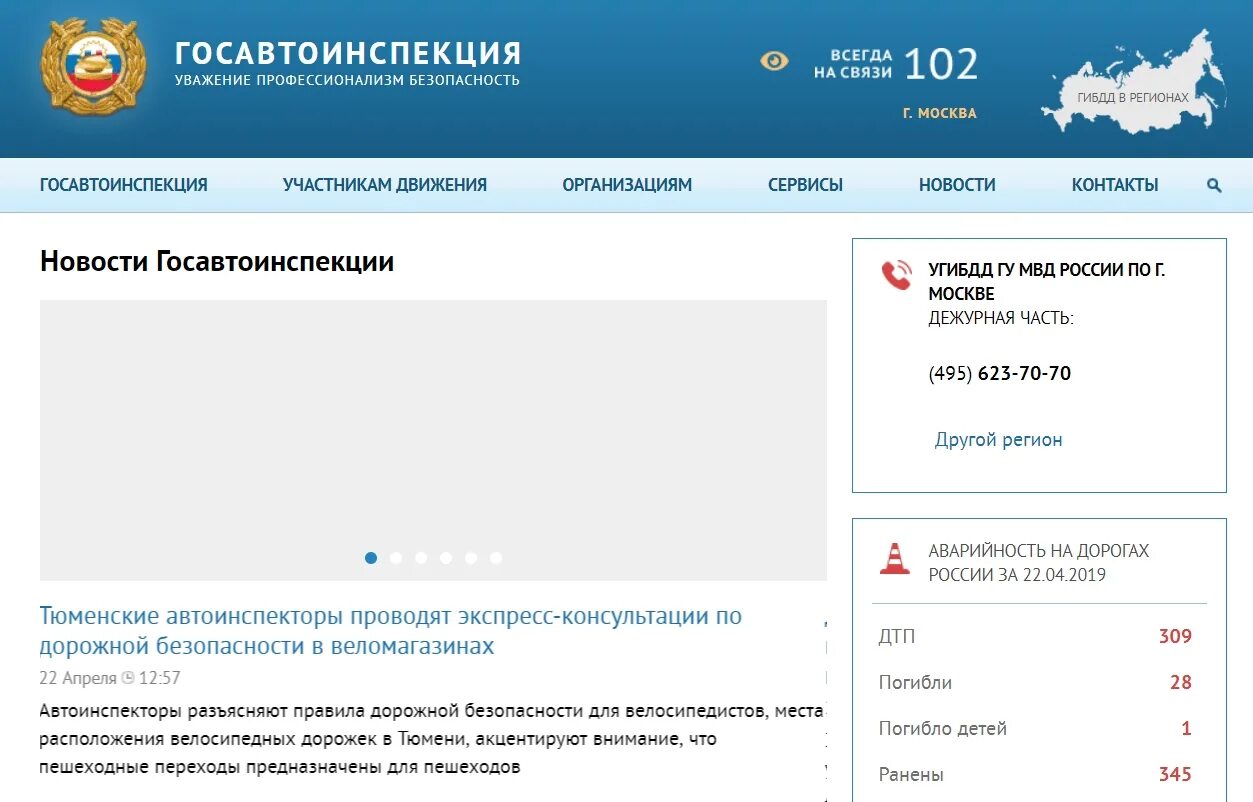This screenshot has width=1253, height=802.
Task: Click the clock icon next to 12:57
Action: [128, 678]
